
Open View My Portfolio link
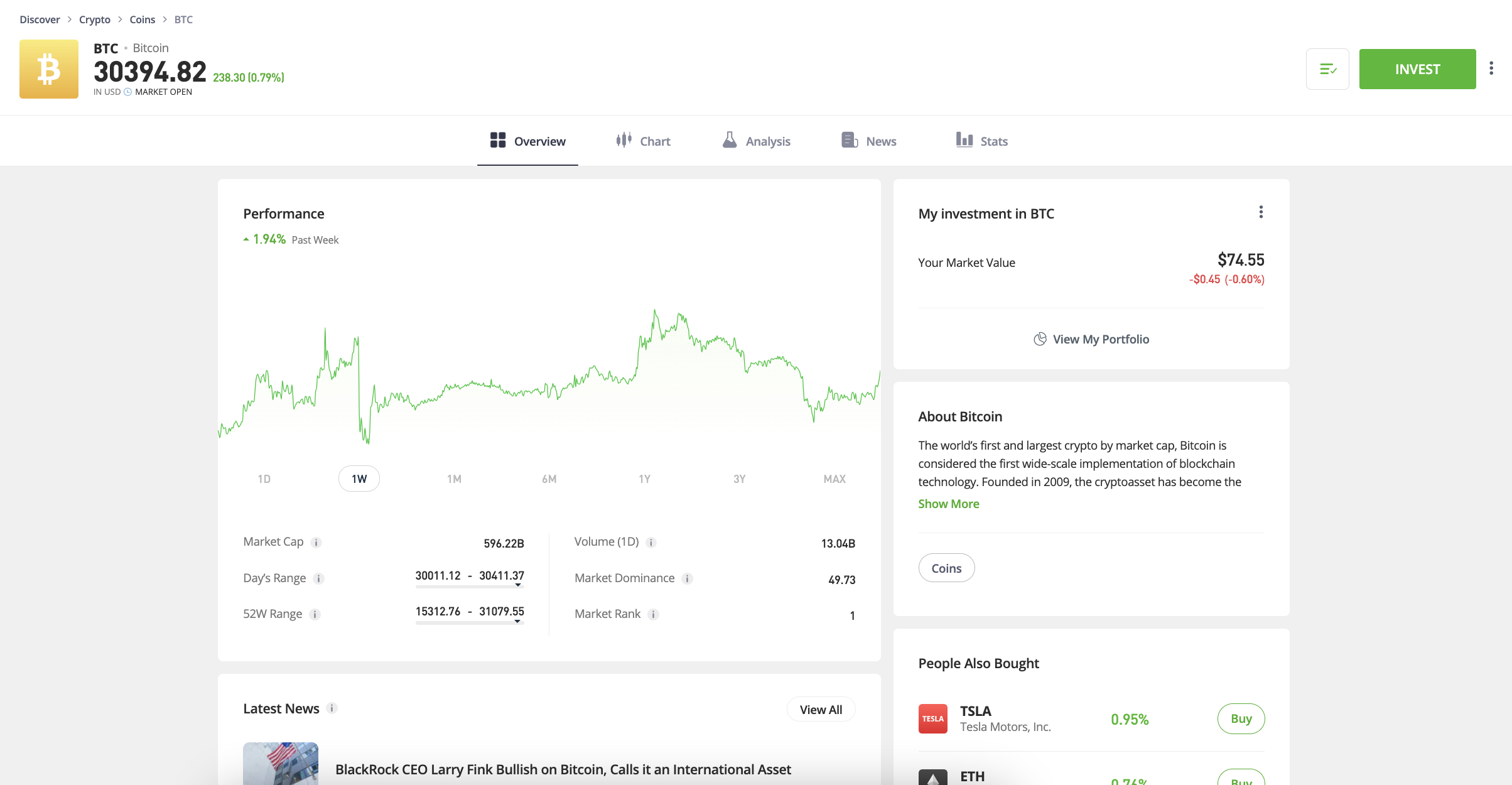1091,339
